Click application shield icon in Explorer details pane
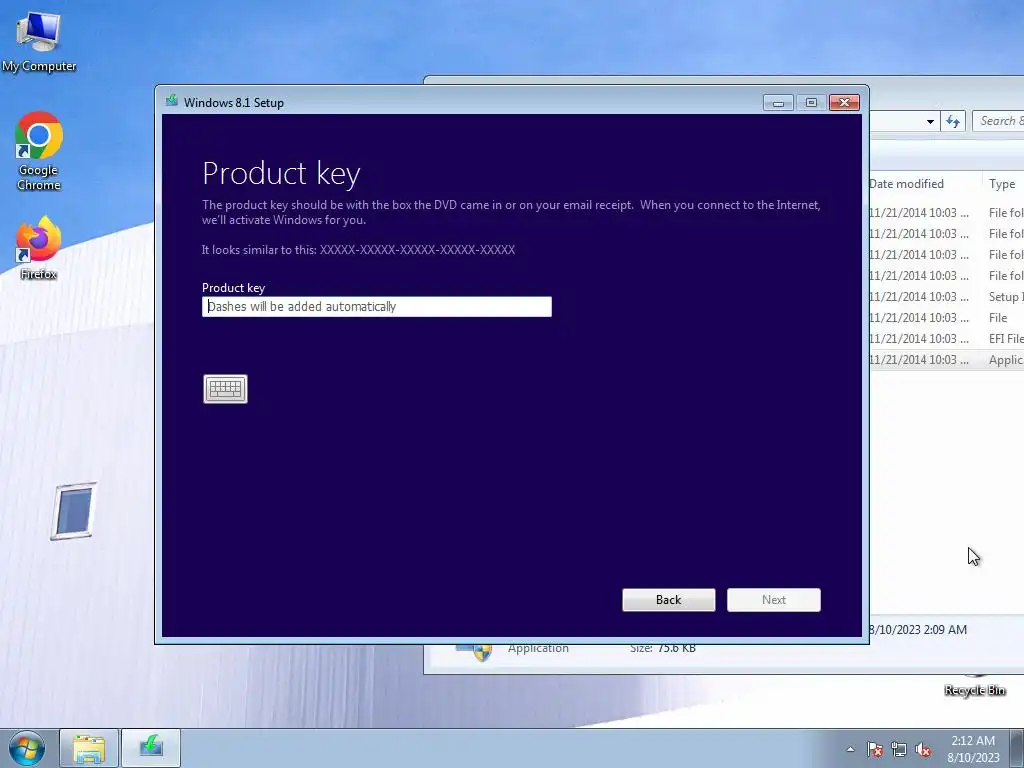The height and width of the screenshot is (768, 1024). pos(475,652)
